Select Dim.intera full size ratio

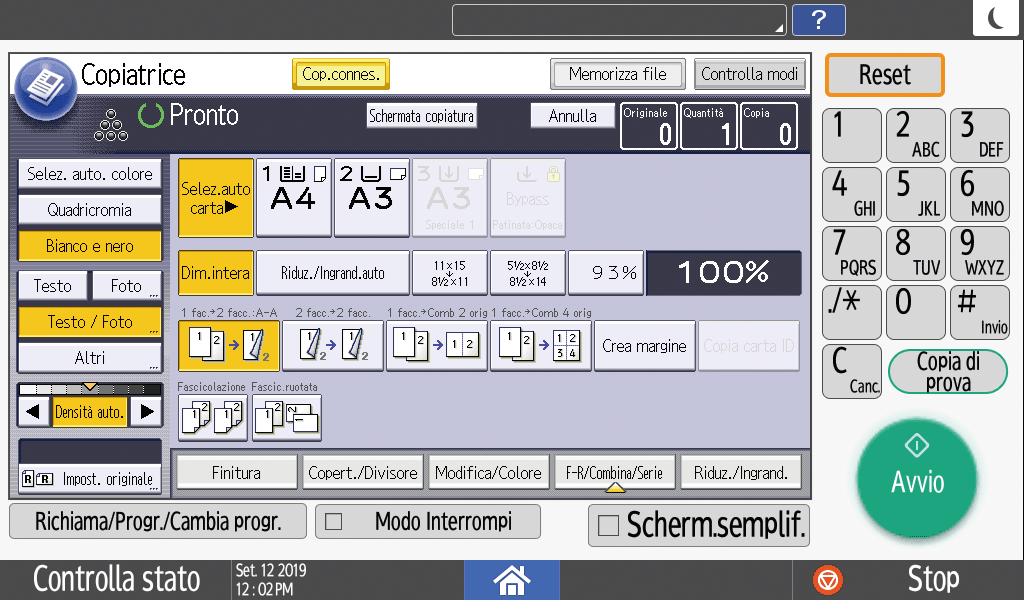(x=216, y=273)
